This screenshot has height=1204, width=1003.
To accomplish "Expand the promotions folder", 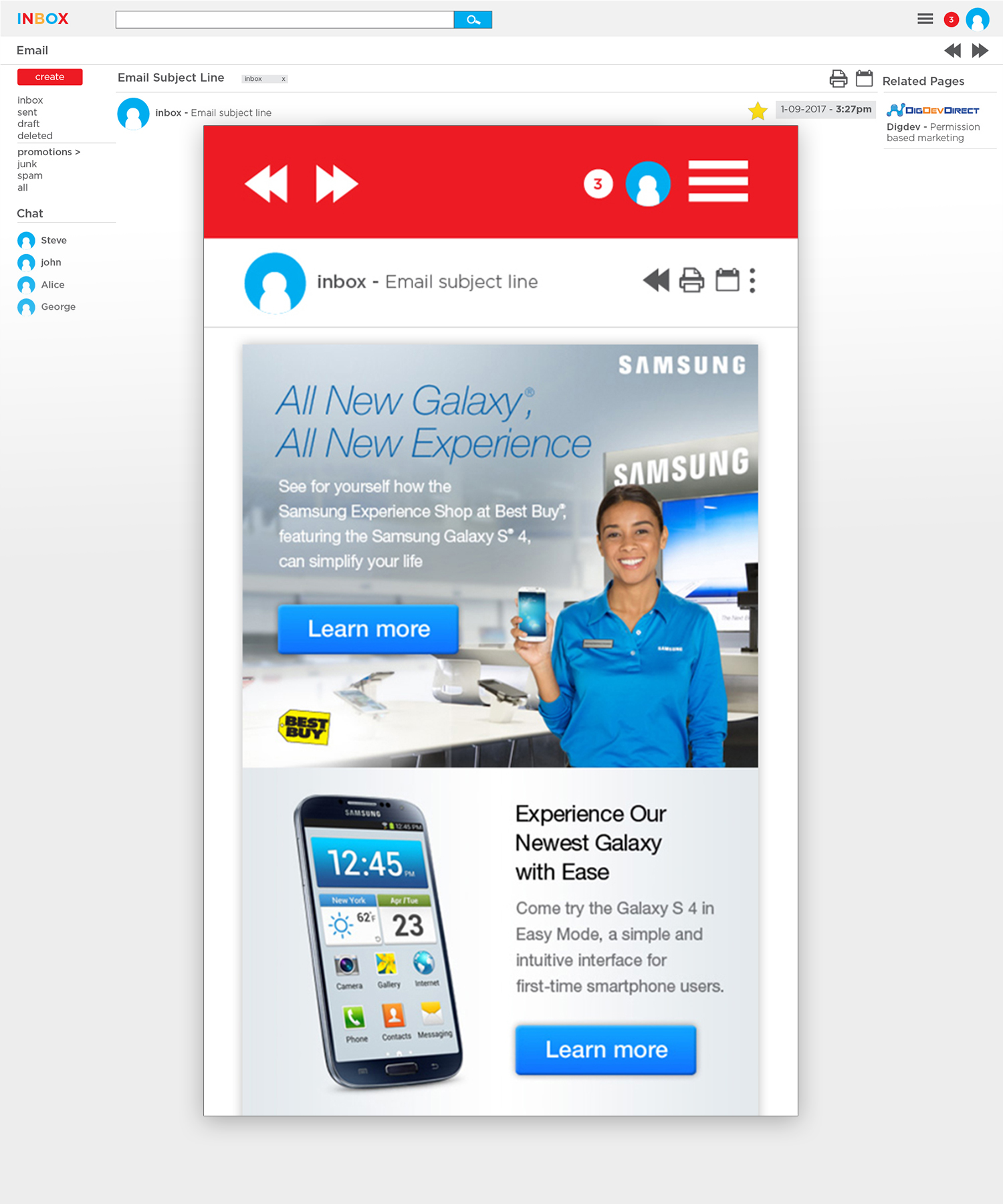I will [49, 153].
